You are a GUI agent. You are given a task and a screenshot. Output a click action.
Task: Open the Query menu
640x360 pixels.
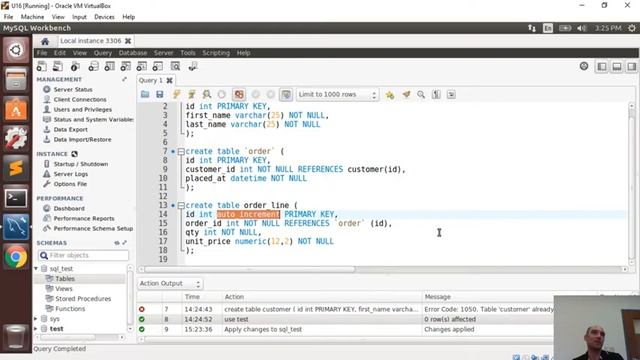(x=102, y=53)
